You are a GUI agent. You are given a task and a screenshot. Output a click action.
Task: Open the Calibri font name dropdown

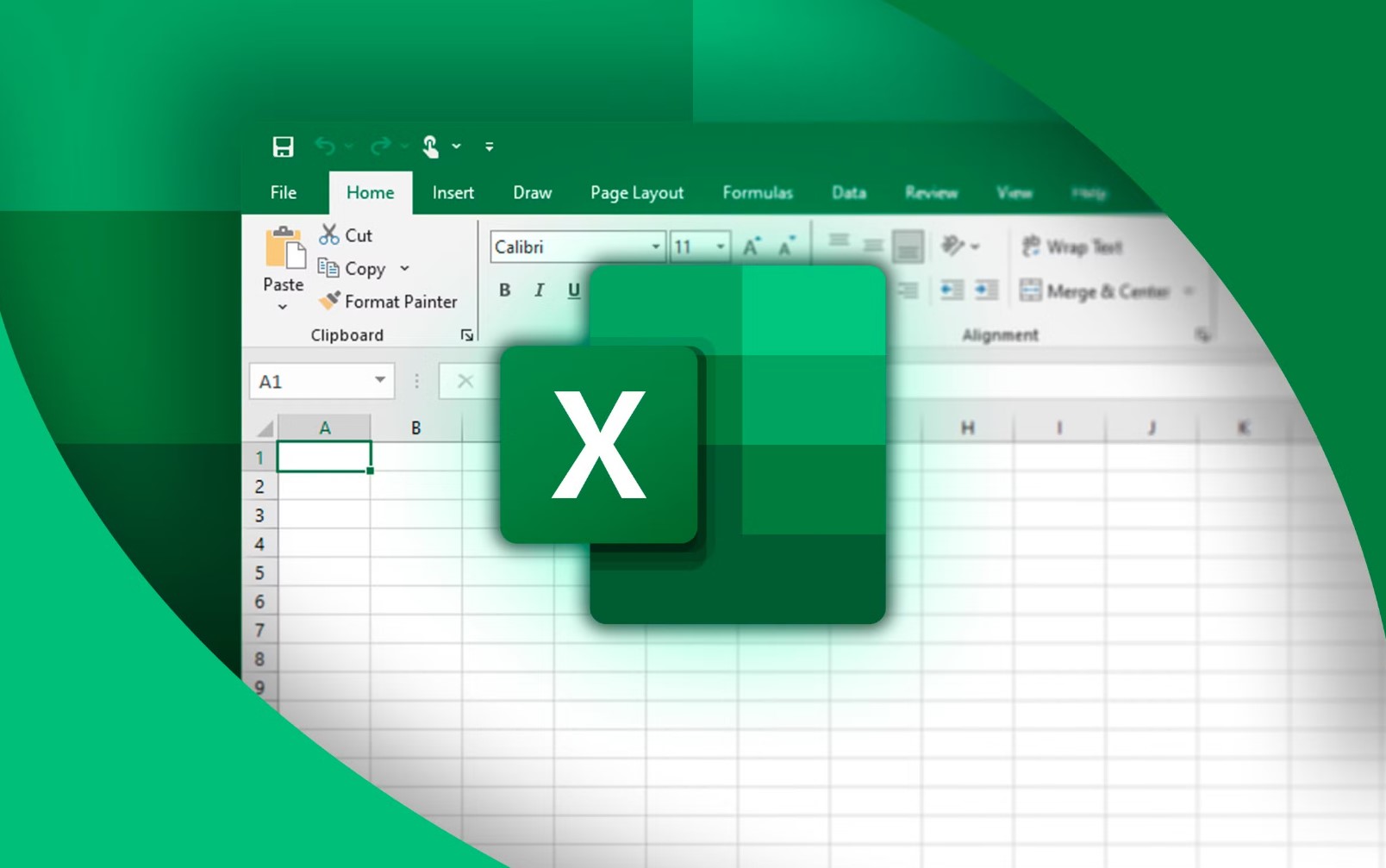[x=655, y=247]
